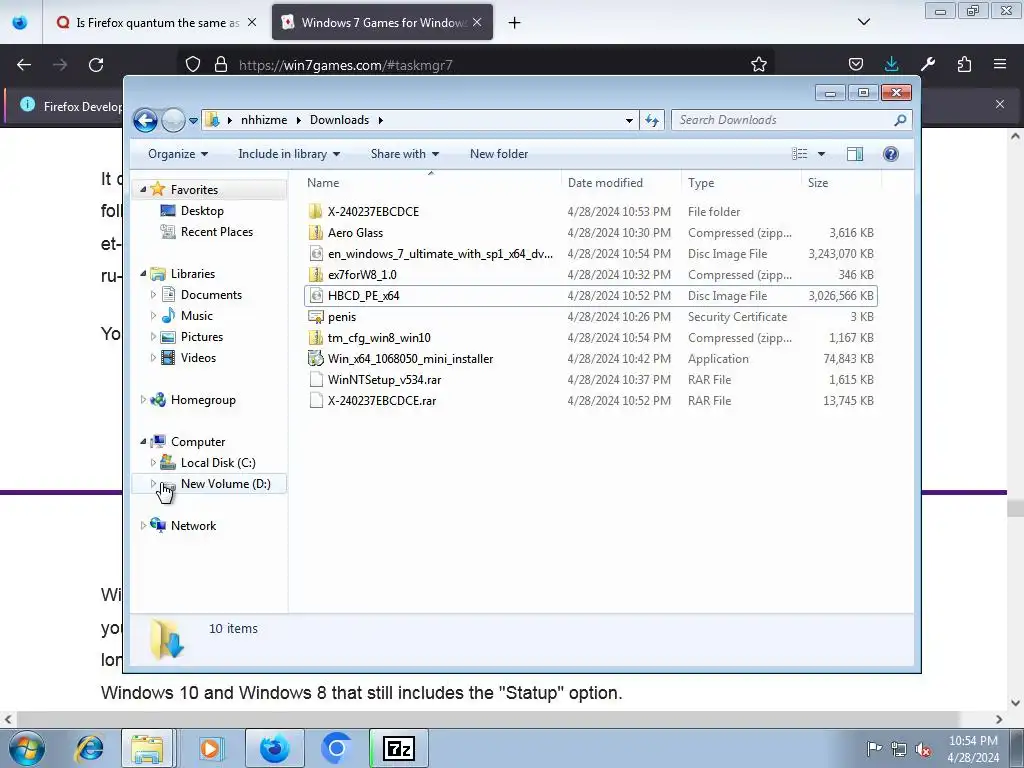Select HBCD_PE_x64 disc image icon
The width and height of the screenshot is (1024, 768).
[x=316, y=296]
